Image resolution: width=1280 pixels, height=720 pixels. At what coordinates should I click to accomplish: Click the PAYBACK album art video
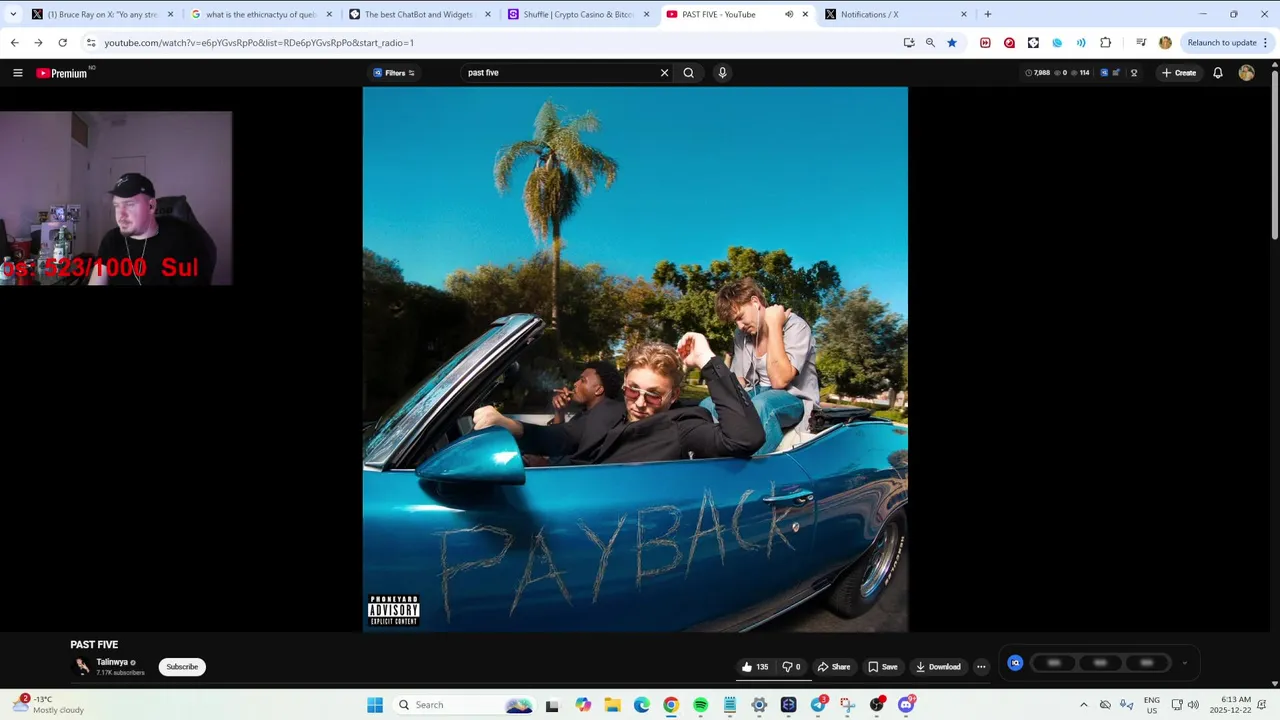coord(635,359)
